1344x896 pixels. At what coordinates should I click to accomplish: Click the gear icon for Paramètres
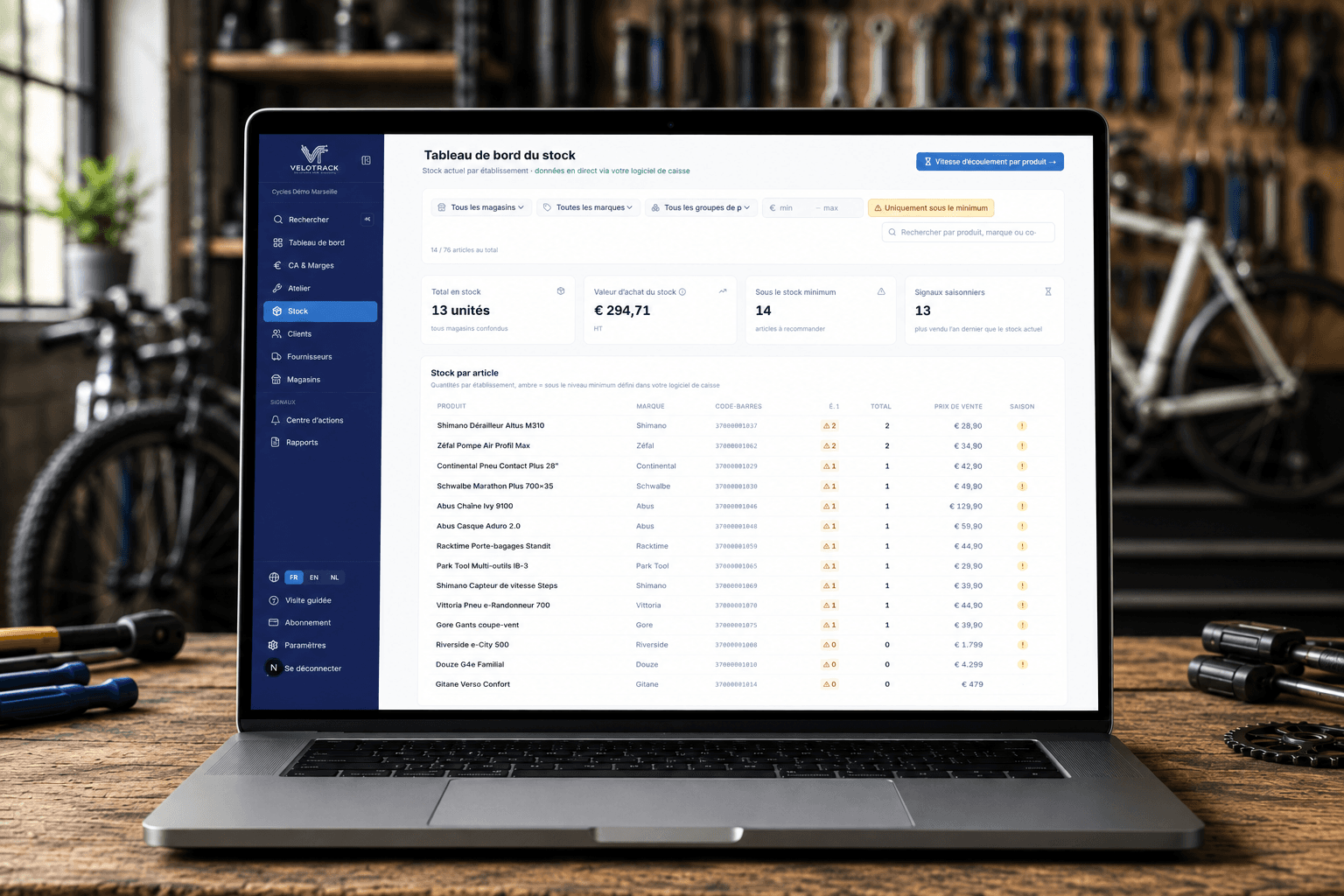pos(273,645)
